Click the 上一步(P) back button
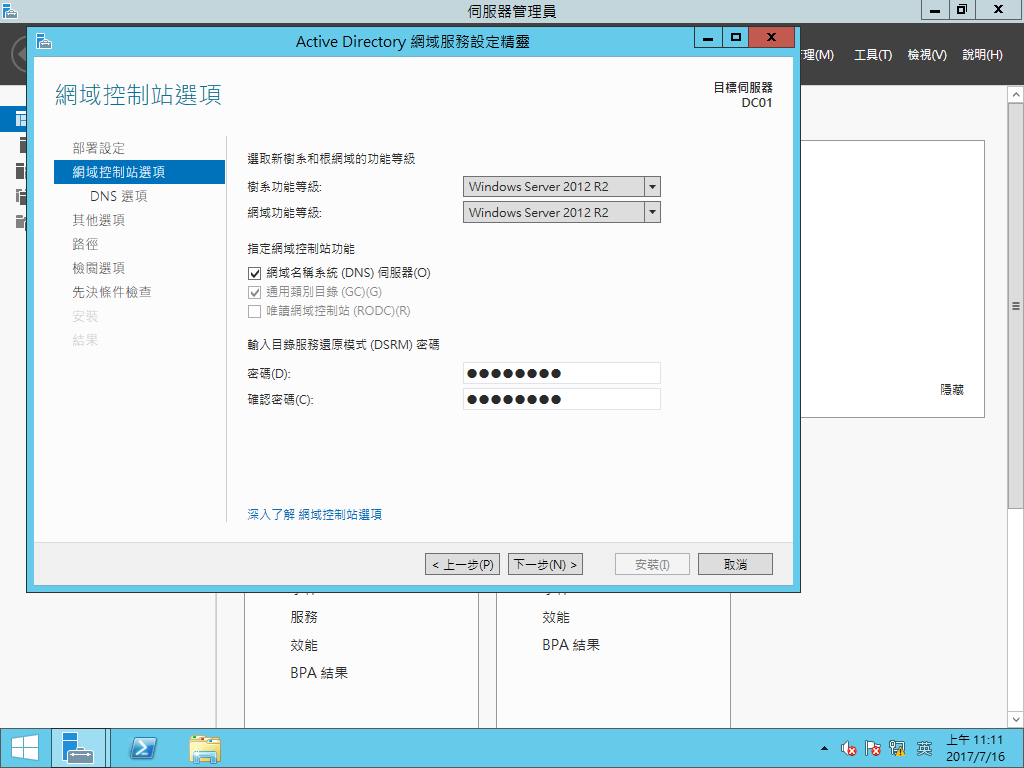 (462, 564)
